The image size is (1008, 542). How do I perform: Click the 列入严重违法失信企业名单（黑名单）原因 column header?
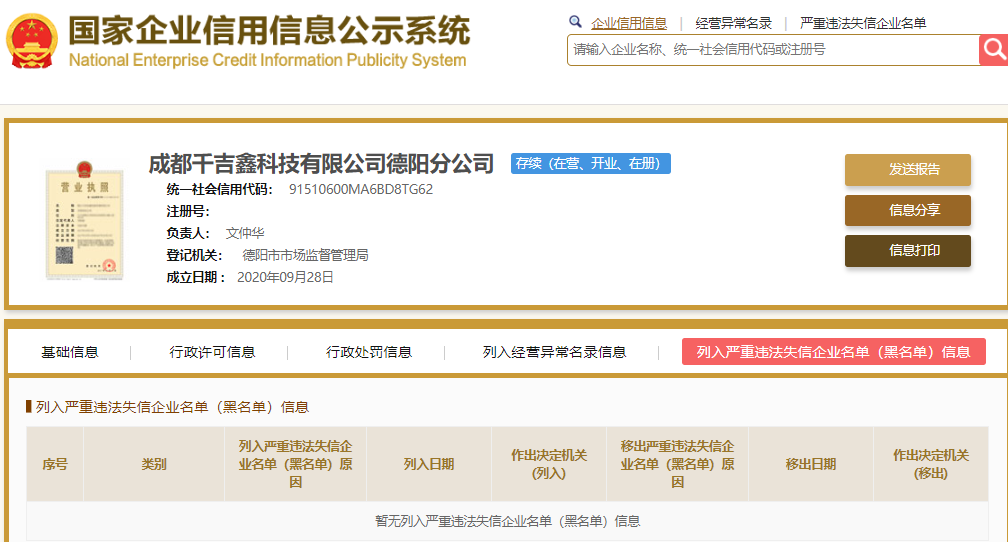(x=295, y=464)
